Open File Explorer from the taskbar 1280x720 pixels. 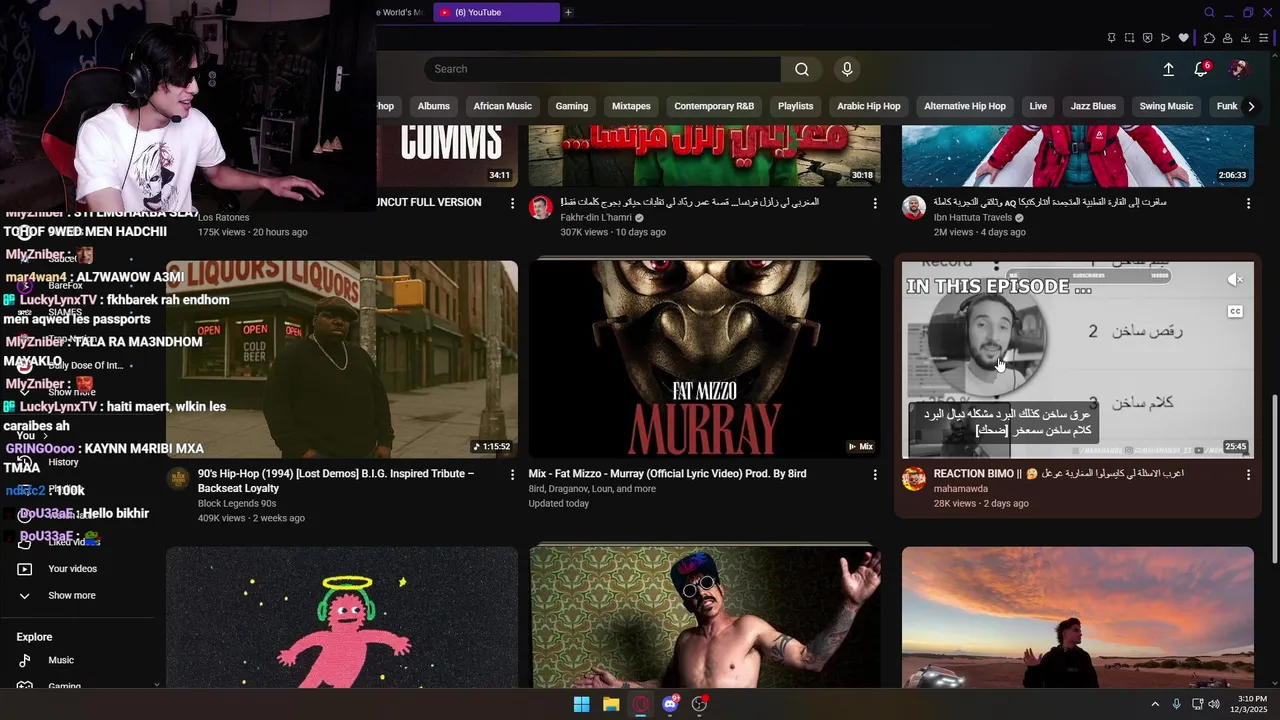611,704
